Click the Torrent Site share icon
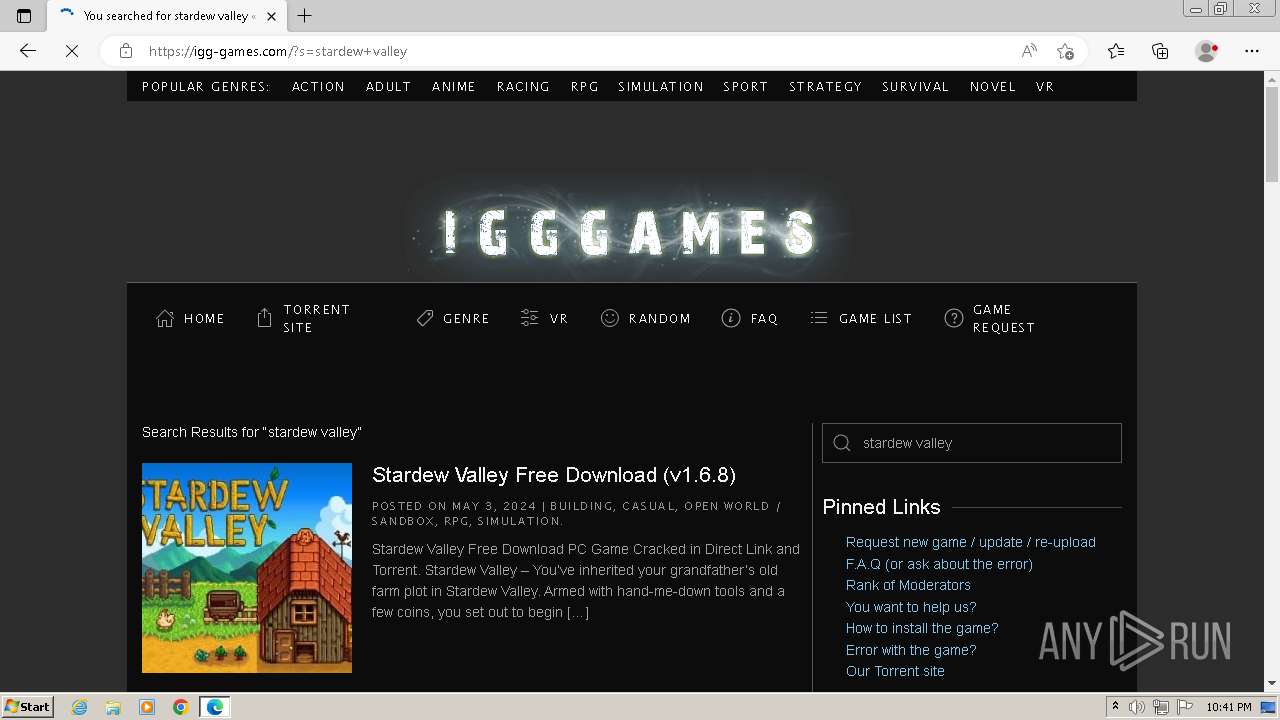 click(264, 318)
